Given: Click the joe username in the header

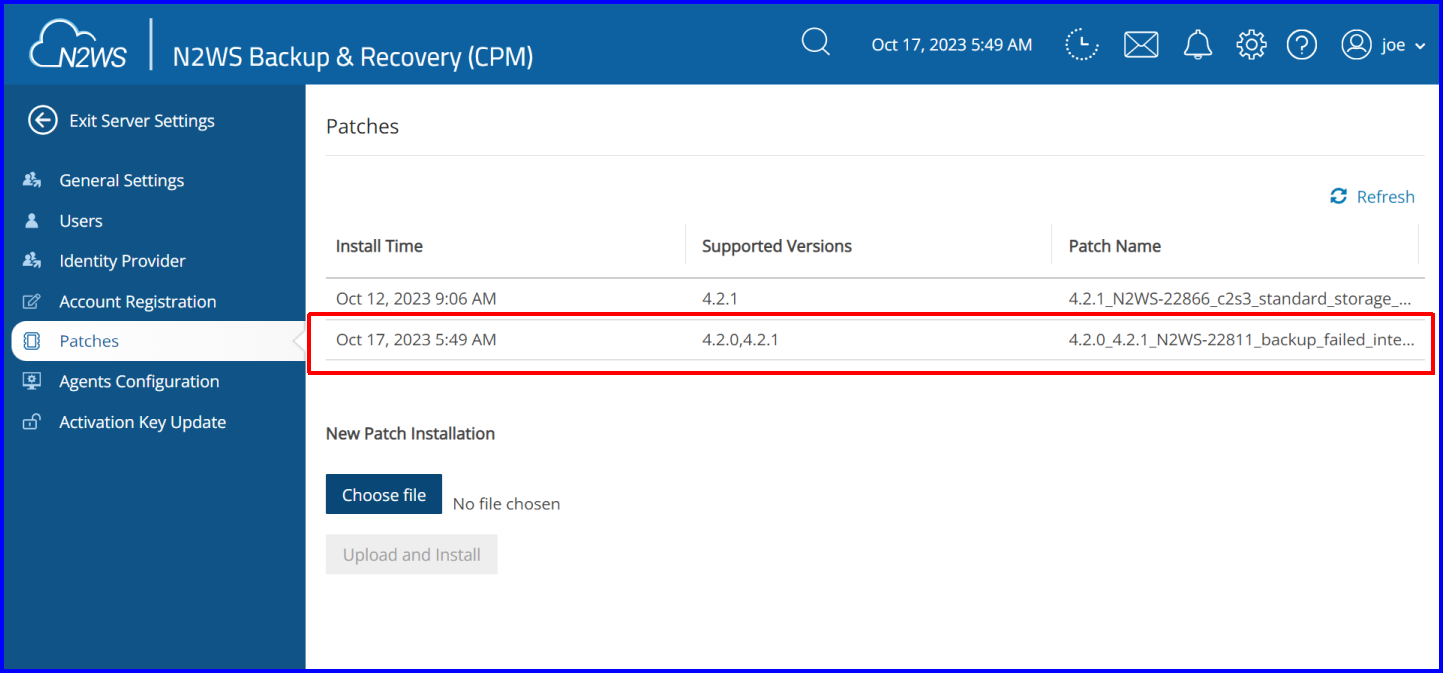Looking at the screenshot, I should click(1394, 46).
